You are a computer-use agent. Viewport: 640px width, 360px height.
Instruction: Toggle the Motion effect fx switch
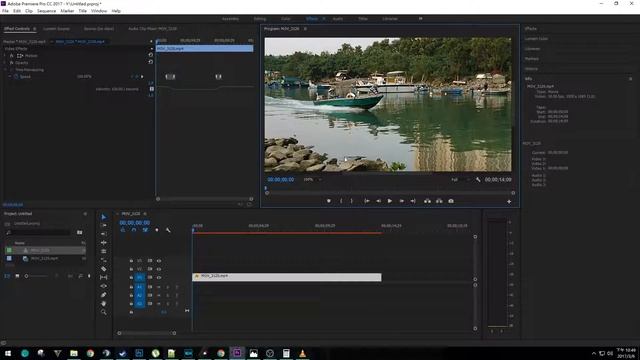(x=11, y=56)
